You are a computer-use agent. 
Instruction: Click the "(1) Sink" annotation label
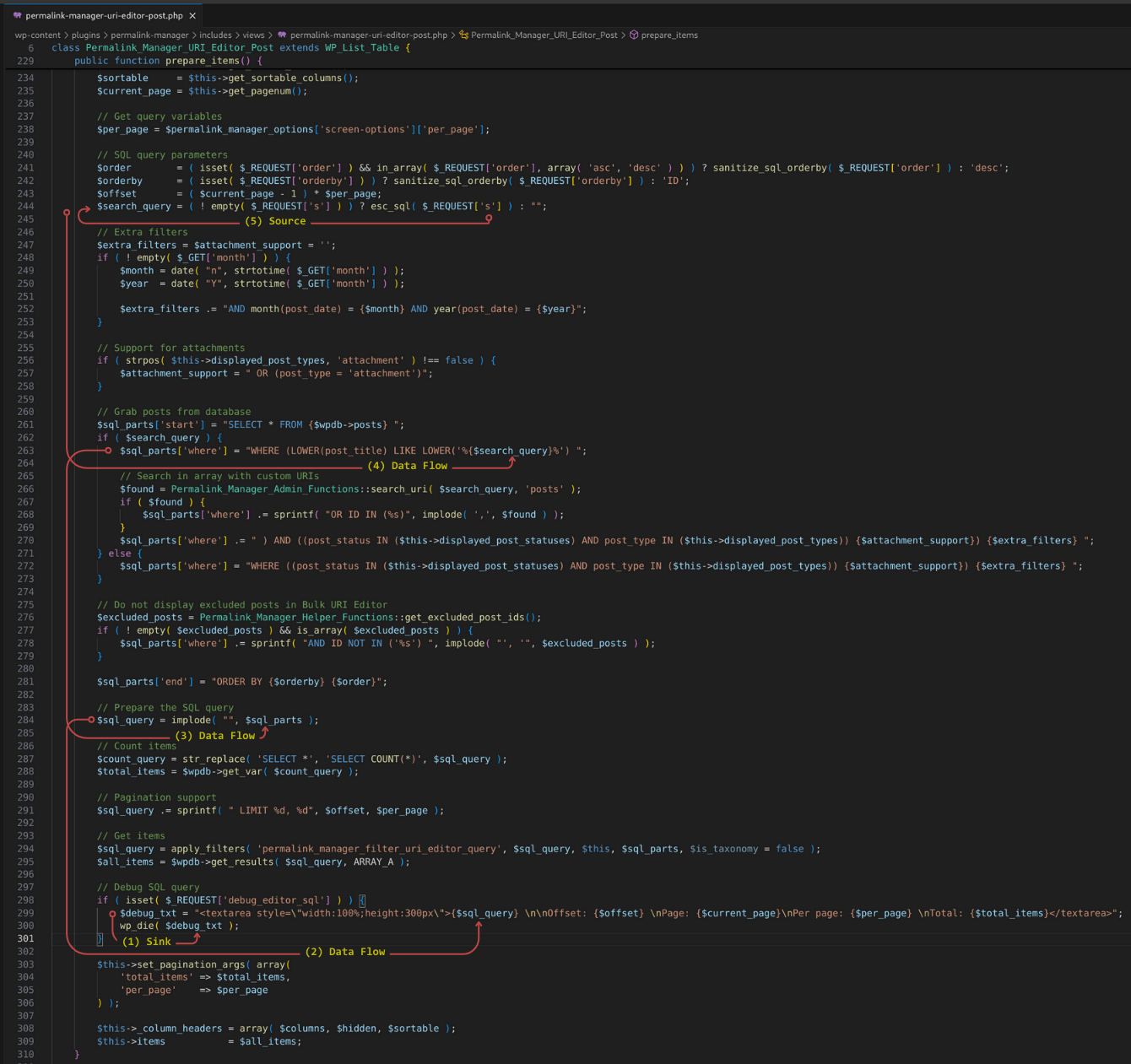146,942
